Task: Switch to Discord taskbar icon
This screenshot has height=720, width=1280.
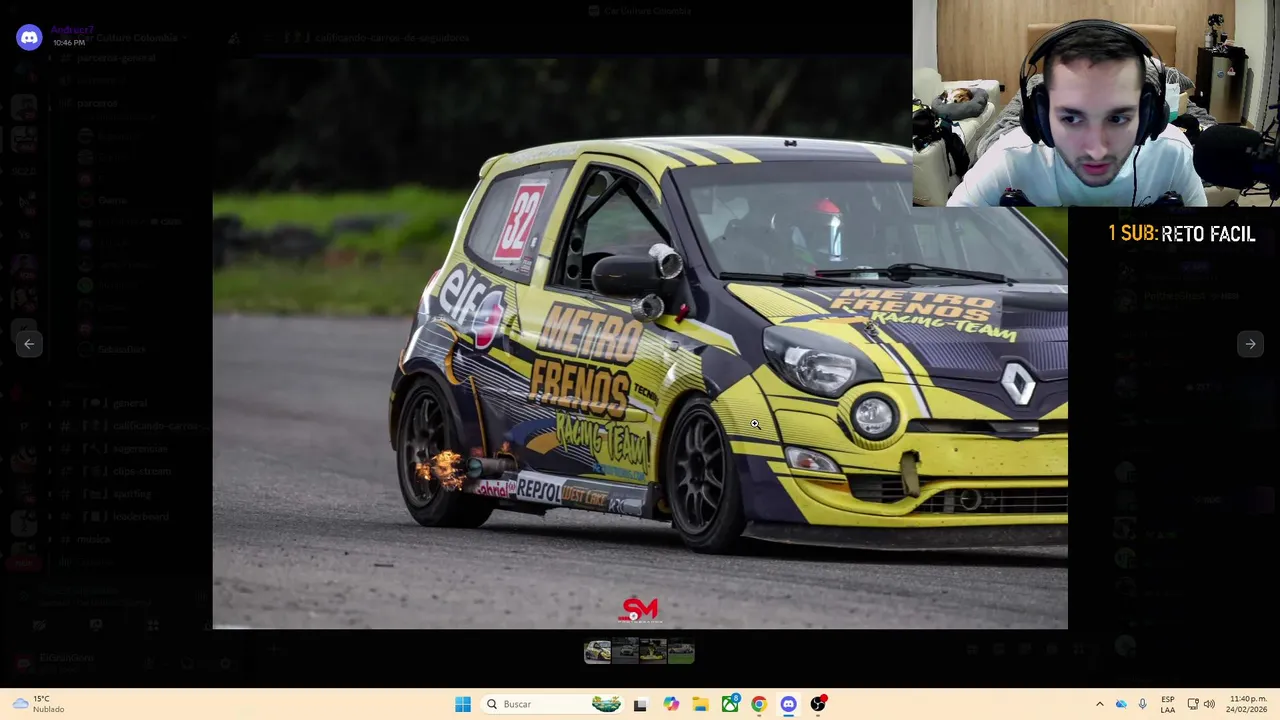Action: click(789, 704)
